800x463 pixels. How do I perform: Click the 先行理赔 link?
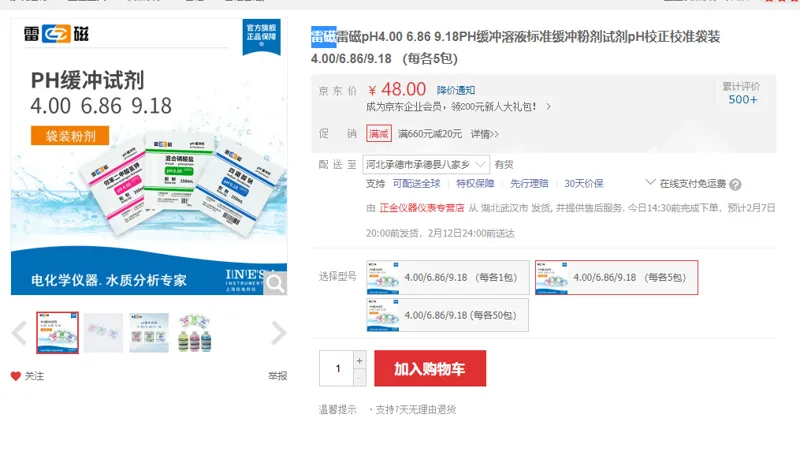tap(529, 184)
